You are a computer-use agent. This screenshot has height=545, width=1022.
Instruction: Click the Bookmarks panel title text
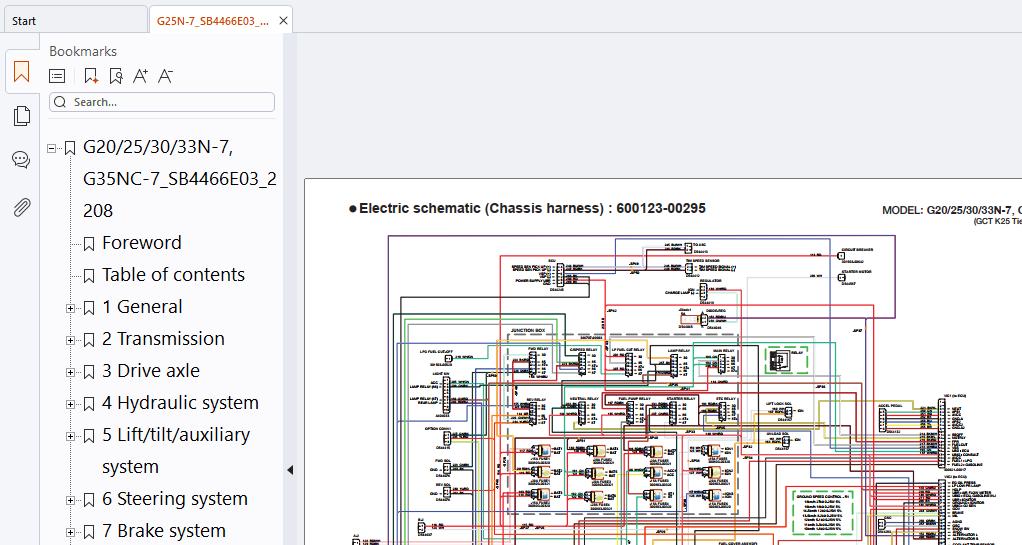83,51
